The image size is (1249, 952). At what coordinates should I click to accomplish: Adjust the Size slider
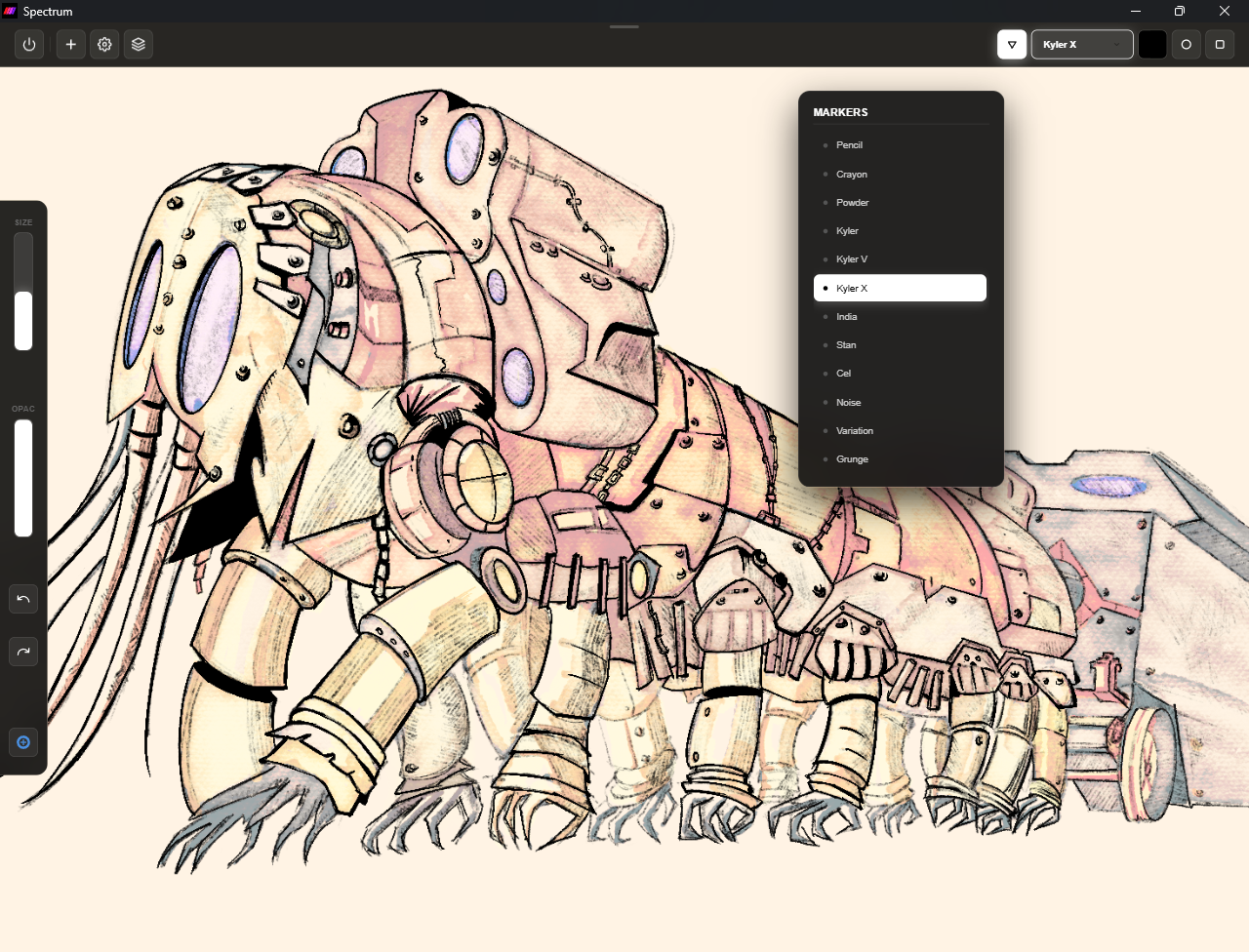[x=23, y=293]
